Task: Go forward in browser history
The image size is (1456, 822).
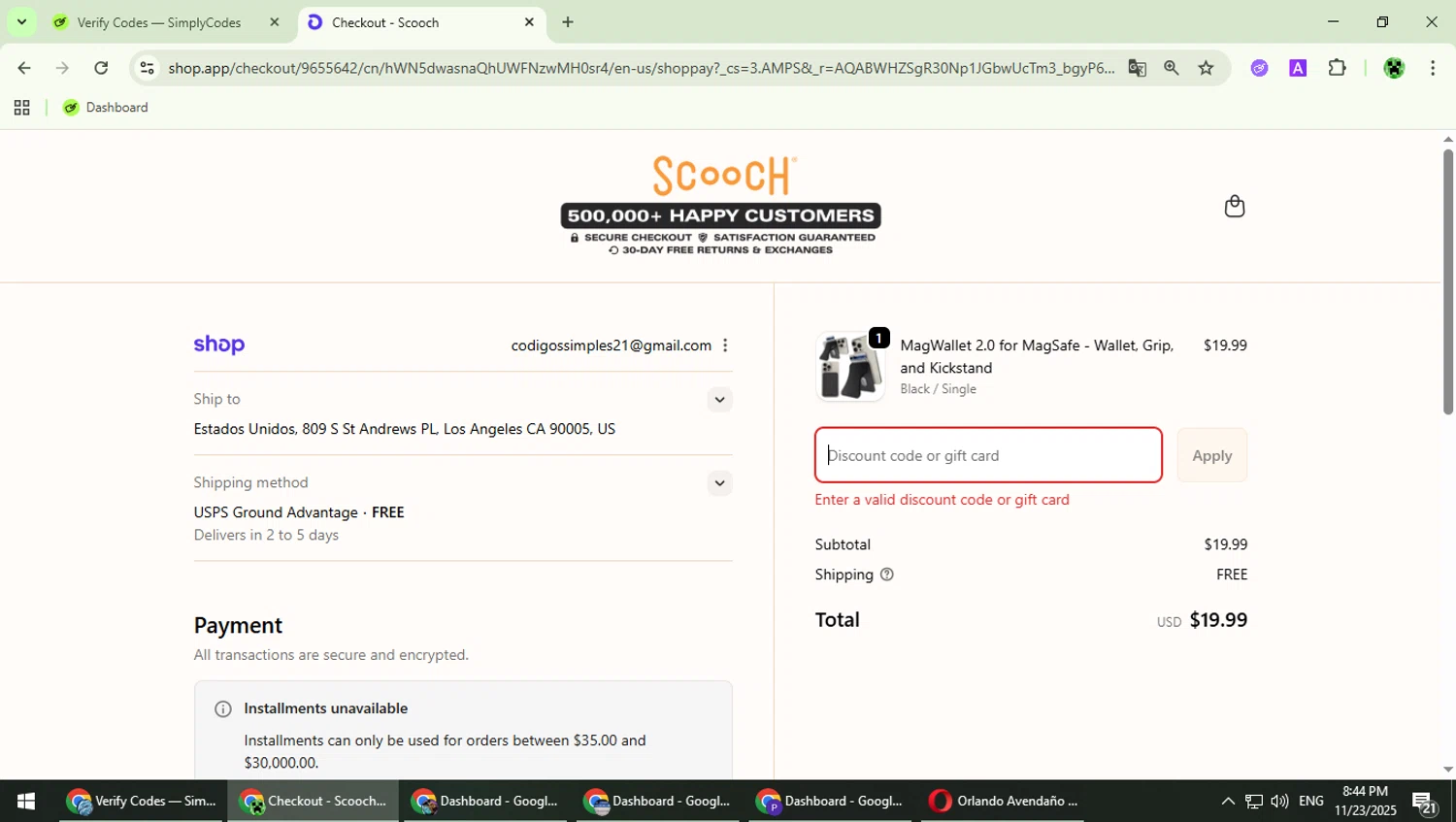Action: pos(62,68)
